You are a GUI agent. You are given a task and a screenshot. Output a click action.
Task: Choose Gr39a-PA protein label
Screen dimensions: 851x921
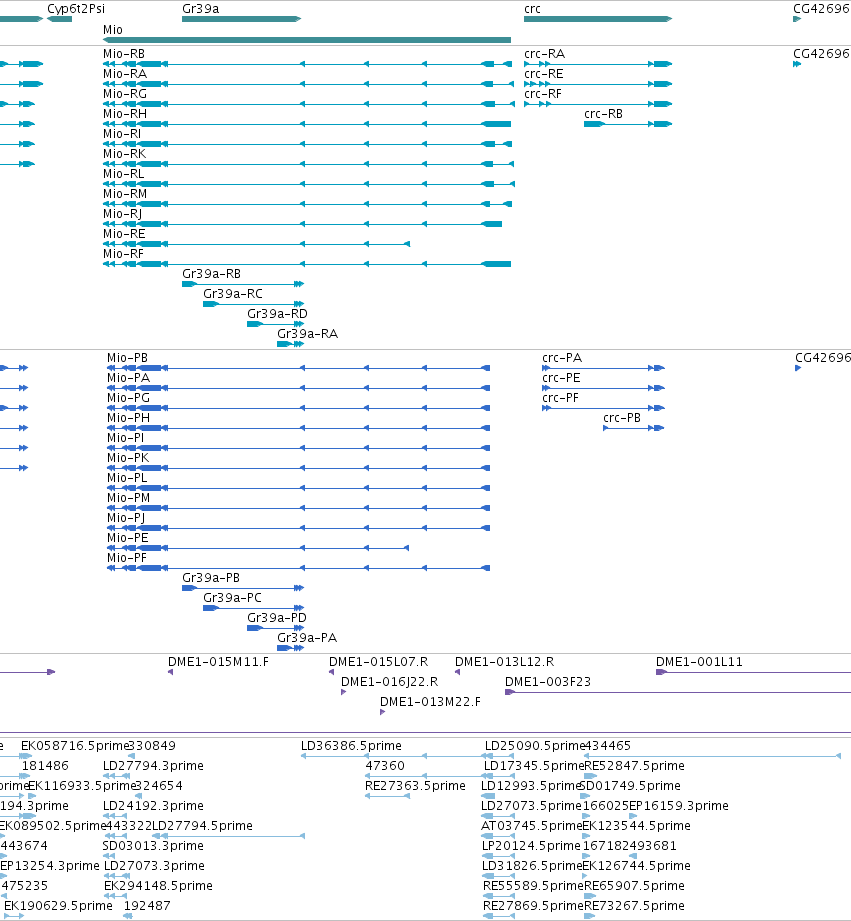[307, 638]
